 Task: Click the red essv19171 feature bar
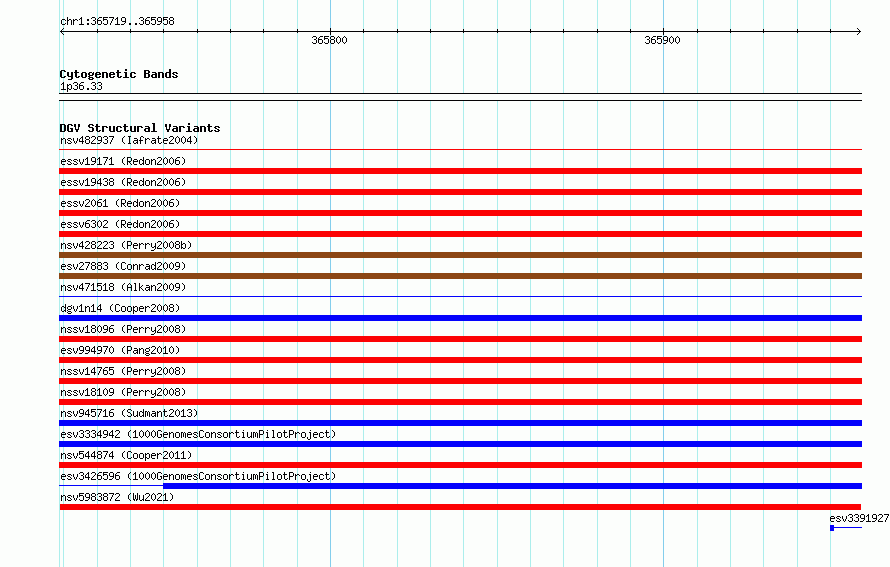(x=460, y=171)
